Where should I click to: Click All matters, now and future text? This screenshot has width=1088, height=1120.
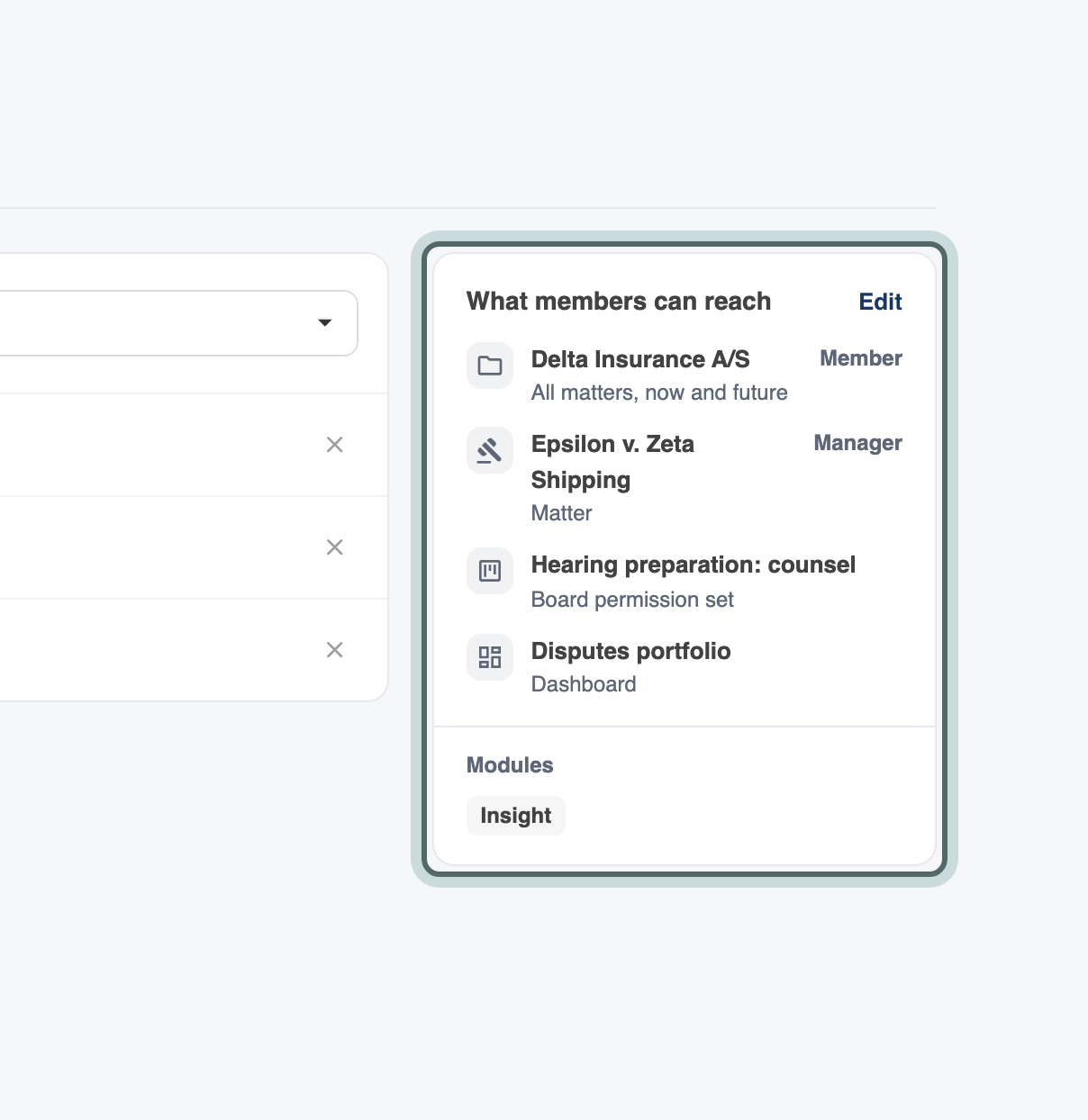[659, 393]
